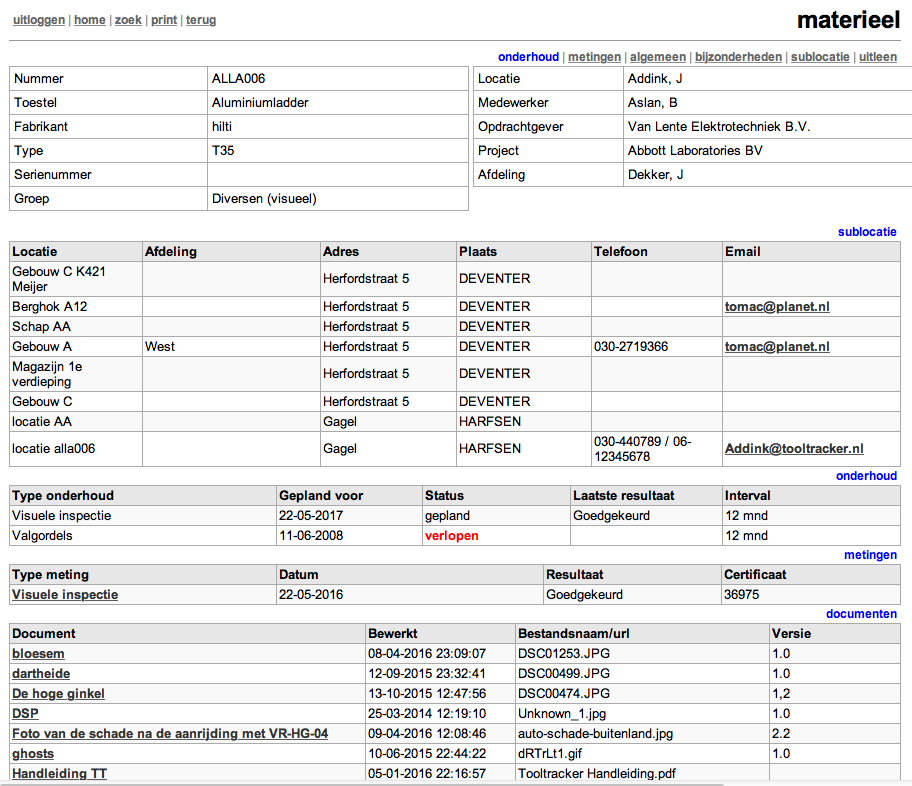
Task: Open the dartheide document
Action: point(41,674)
